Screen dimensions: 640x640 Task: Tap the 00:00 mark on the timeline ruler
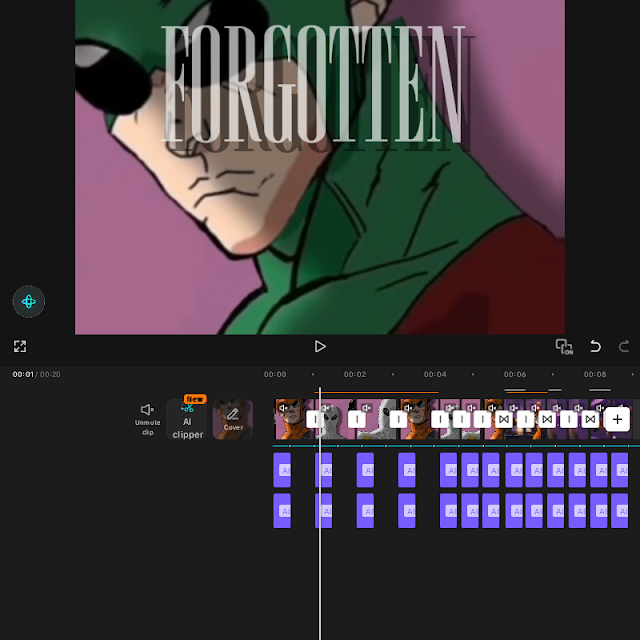[275, 374]
